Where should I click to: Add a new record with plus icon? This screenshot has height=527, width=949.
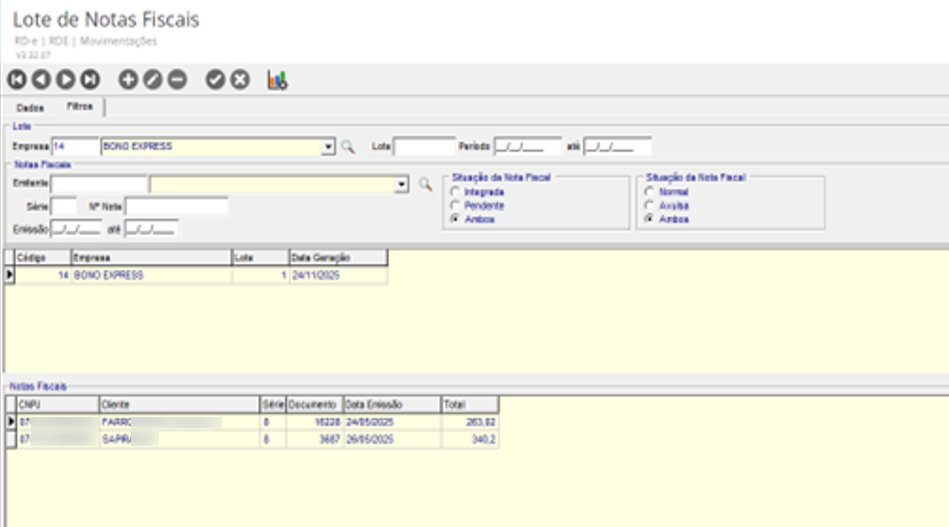coord(128,80)
